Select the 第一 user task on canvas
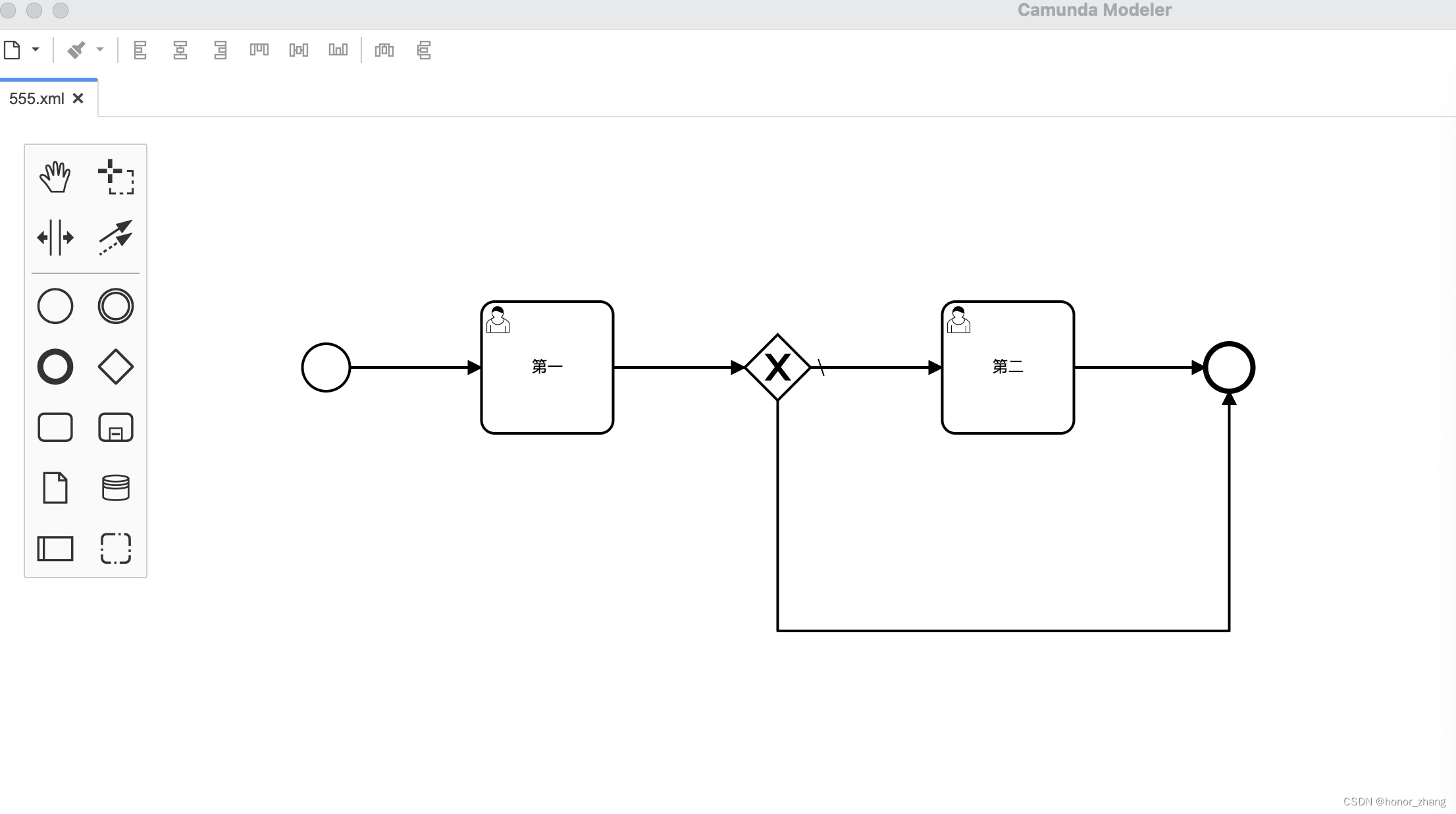 click(x=546, y=367)
